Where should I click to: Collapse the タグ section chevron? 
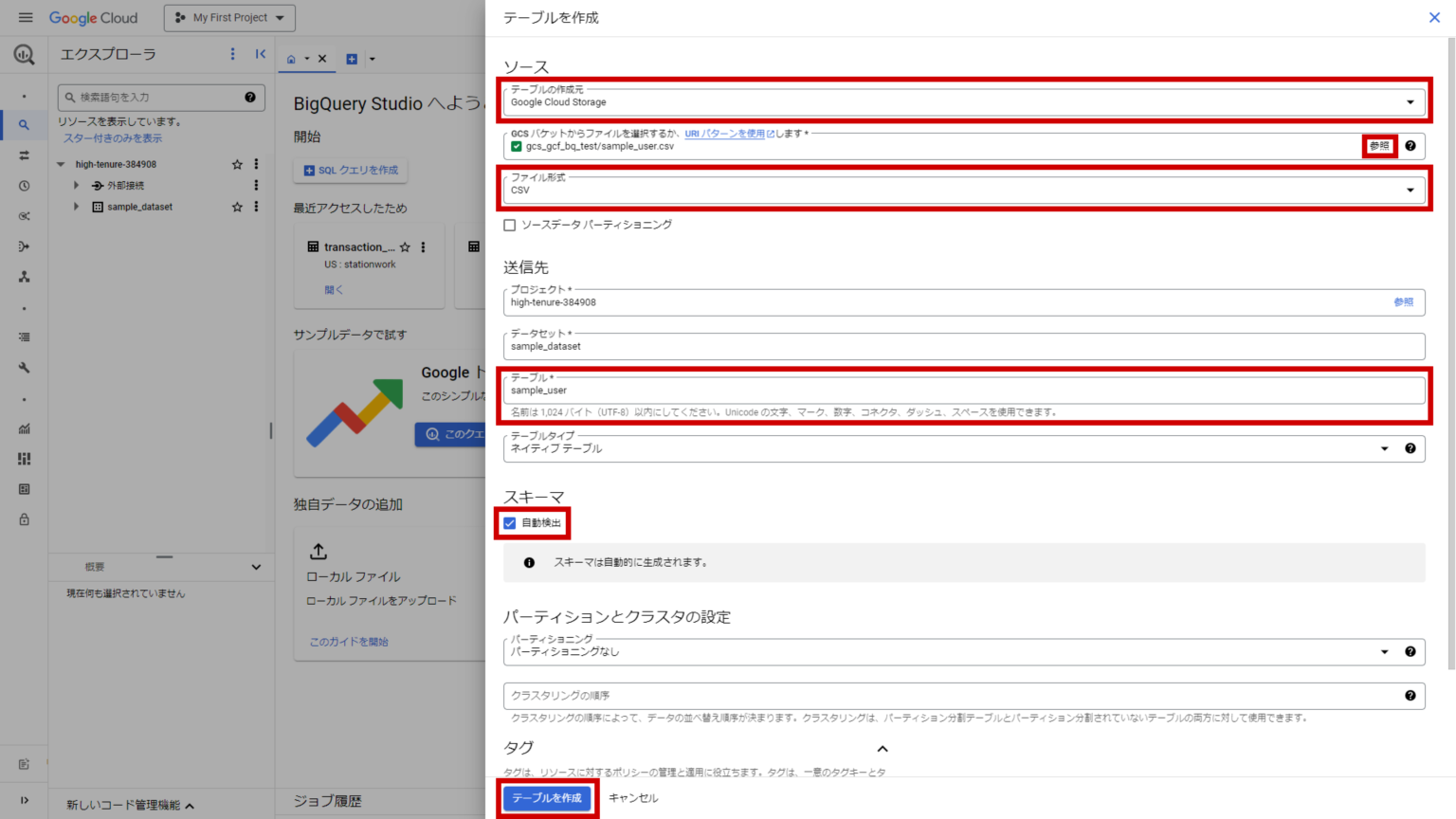(882, 749)
